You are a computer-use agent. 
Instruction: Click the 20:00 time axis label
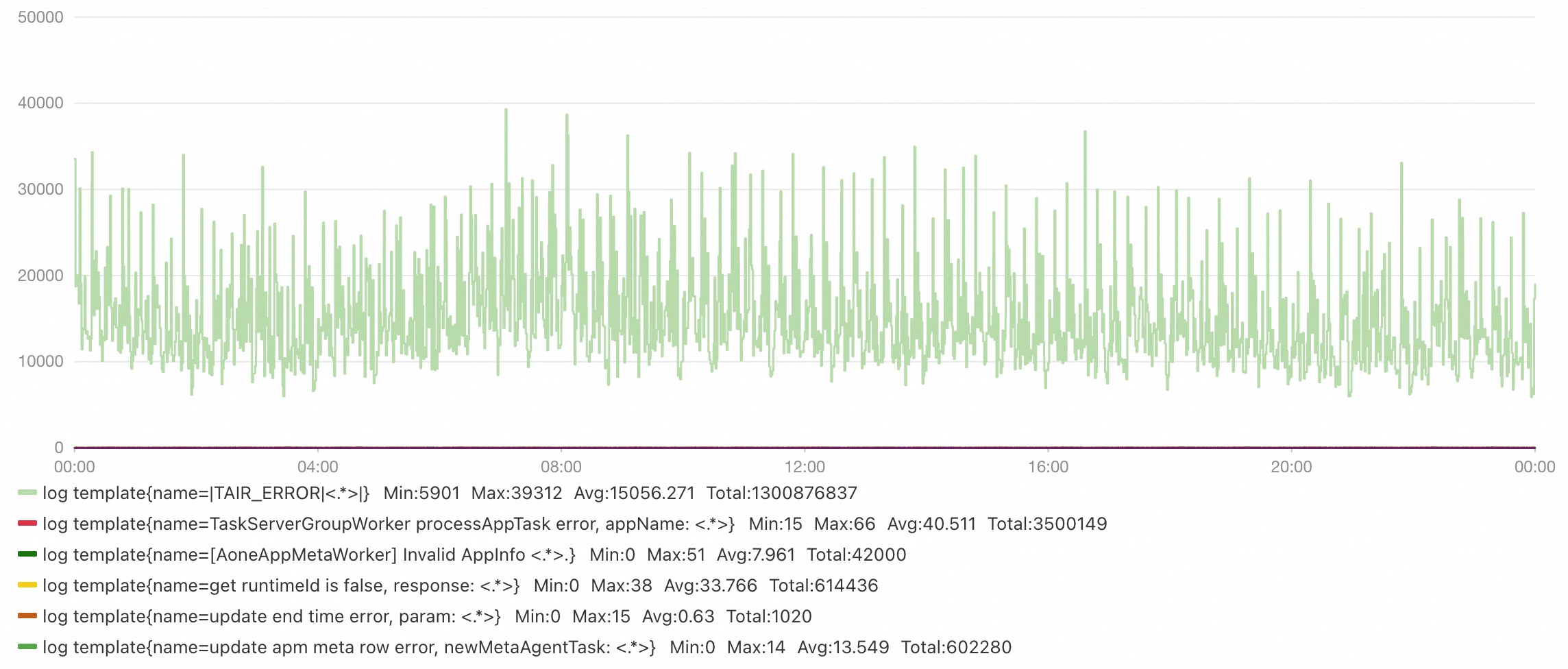[1292, 467]
